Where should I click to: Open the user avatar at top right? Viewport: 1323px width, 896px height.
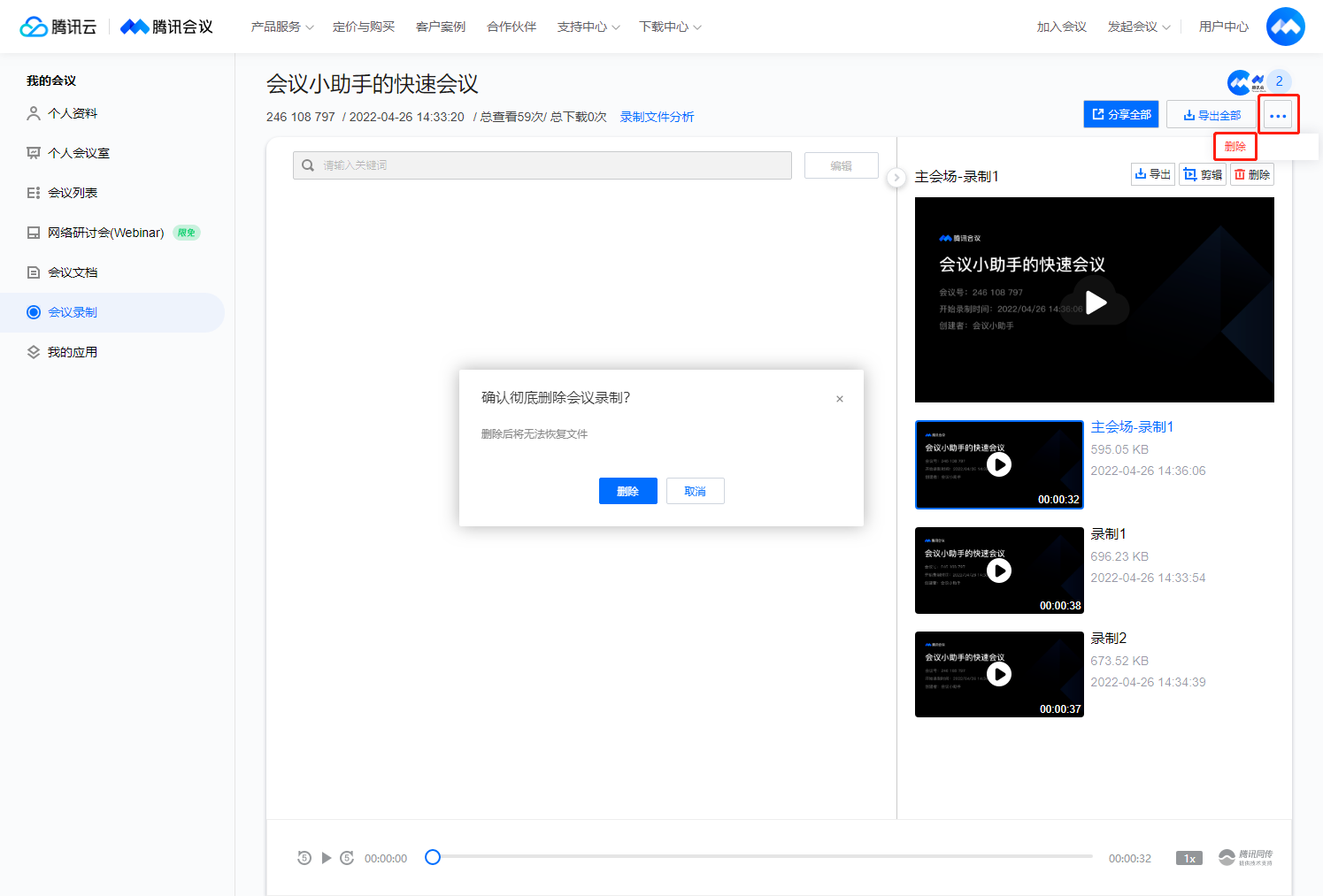[1285, 27]
